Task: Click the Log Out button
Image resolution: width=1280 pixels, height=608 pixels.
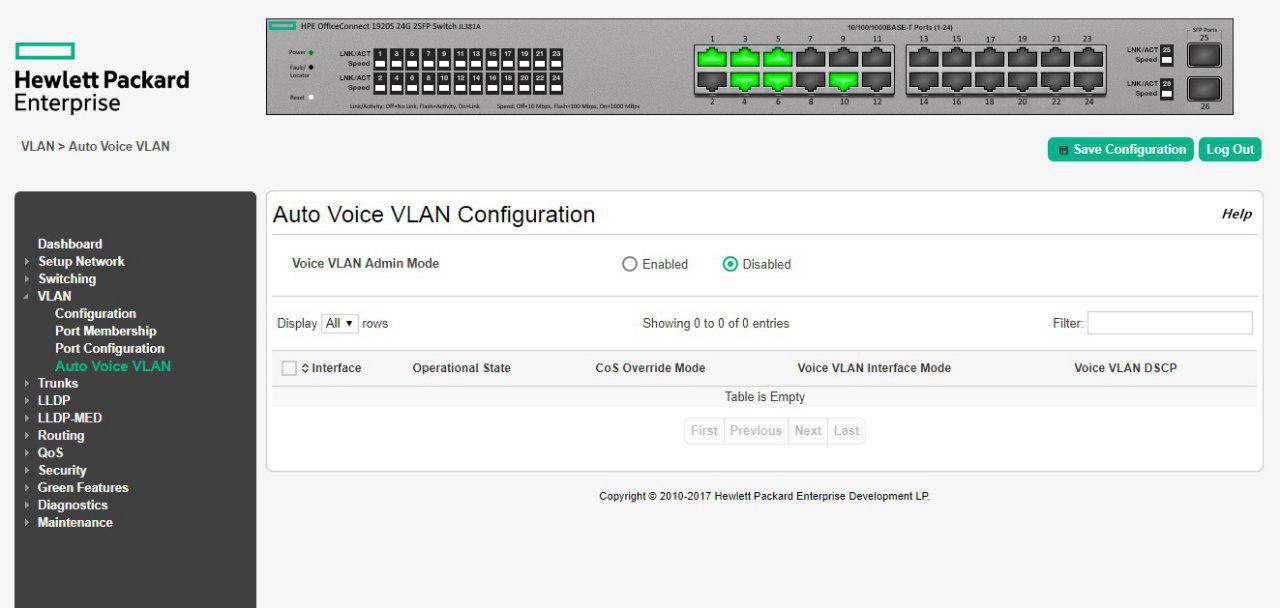Action: [1230, 149]
